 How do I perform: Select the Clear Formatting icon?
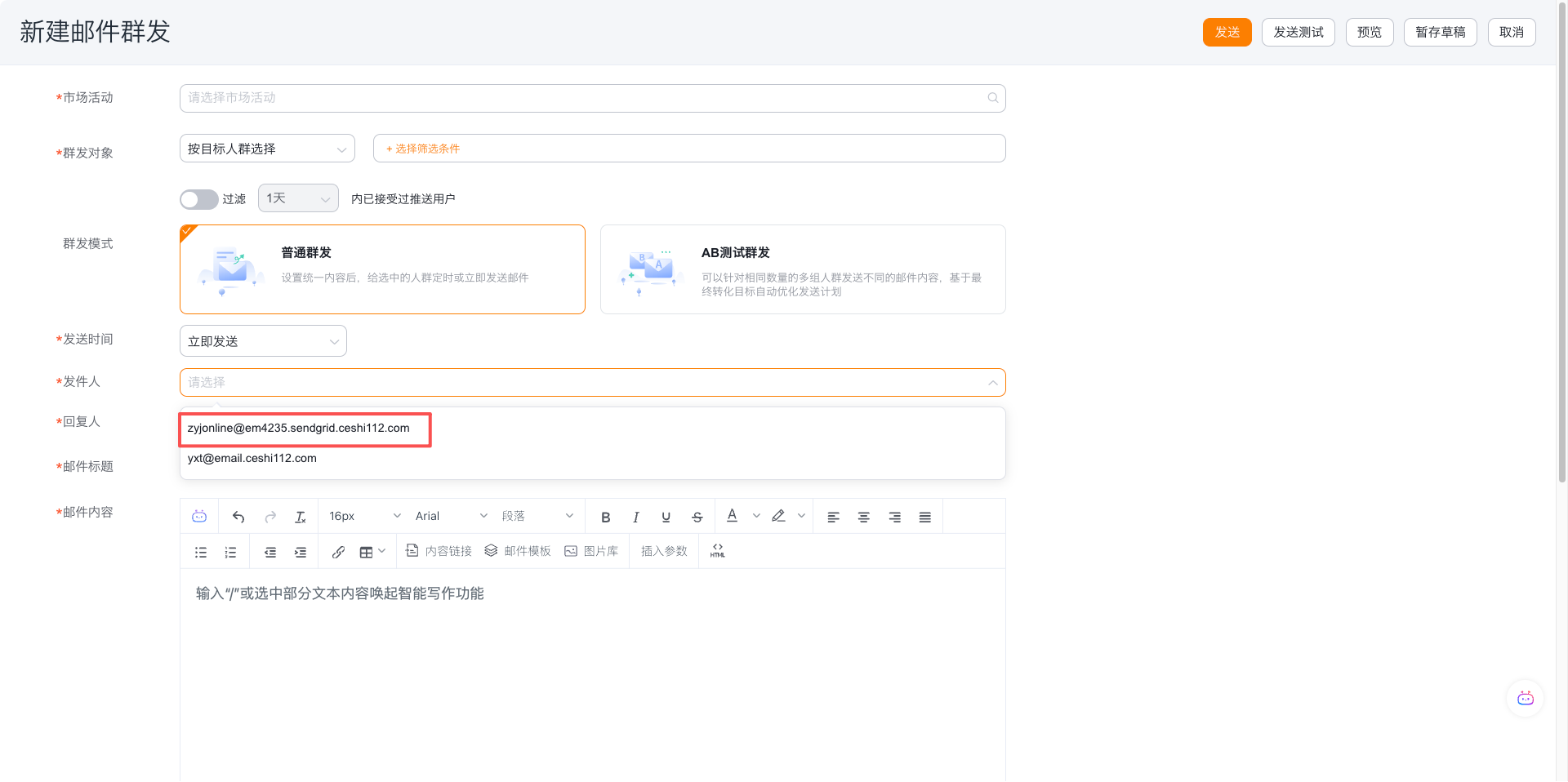[x=300, y=516]
